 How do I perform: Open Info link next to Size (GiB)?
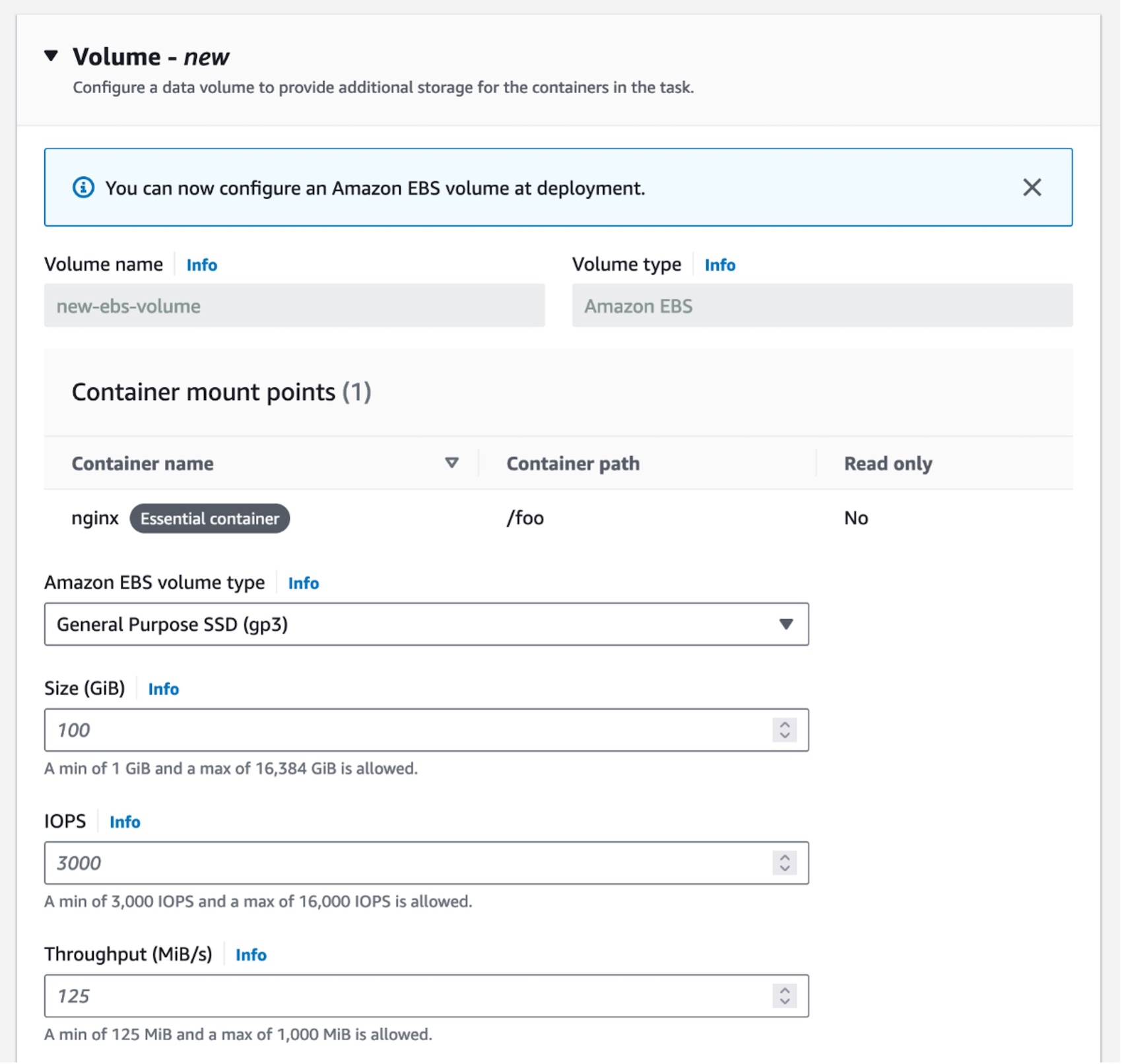click(163, 688)
